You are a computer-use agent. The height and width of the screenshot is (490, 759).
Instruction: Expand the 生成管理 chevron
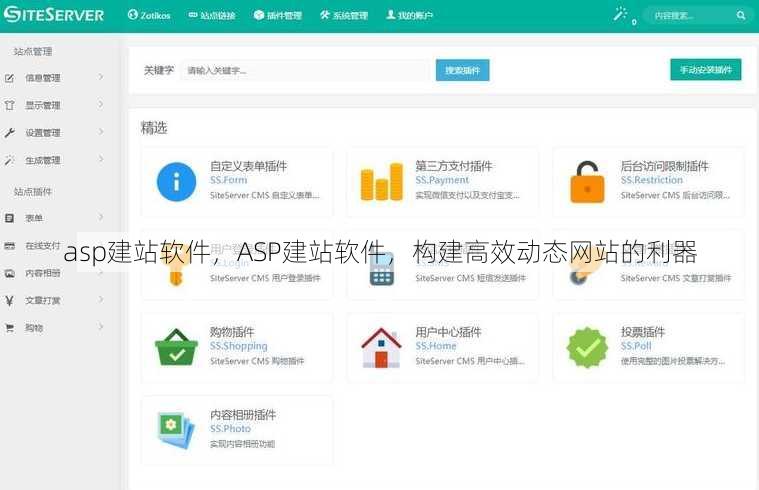[101, 159]
